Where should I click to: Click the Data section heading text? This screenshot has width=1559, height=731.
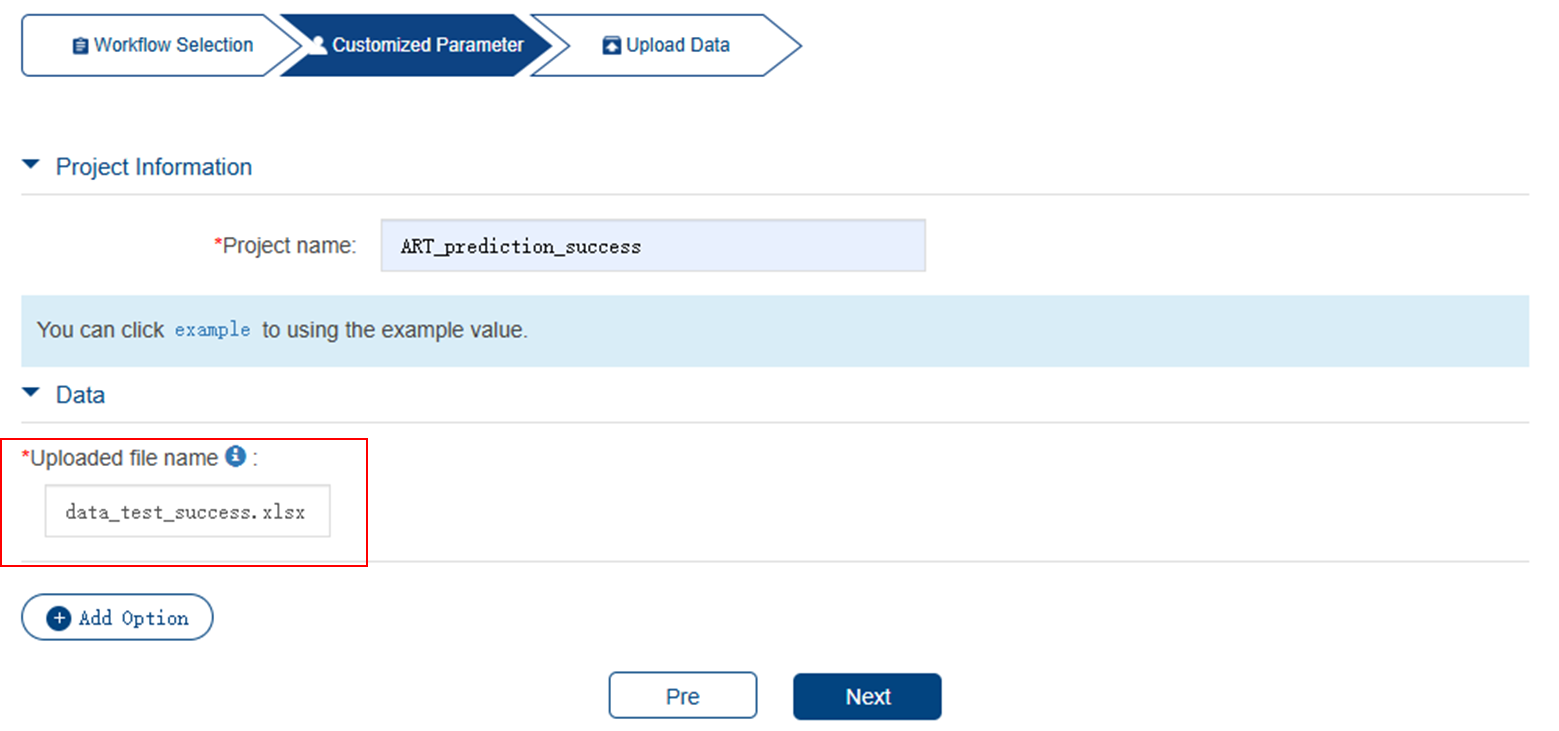coord(80,395)
